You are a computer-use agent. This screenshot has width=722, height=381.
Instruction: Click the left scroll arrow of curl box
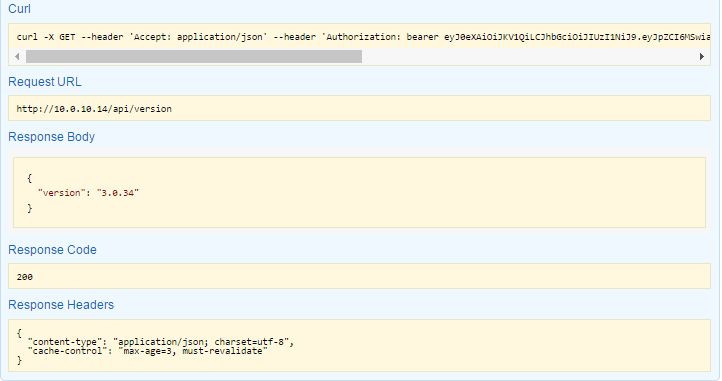17,57
